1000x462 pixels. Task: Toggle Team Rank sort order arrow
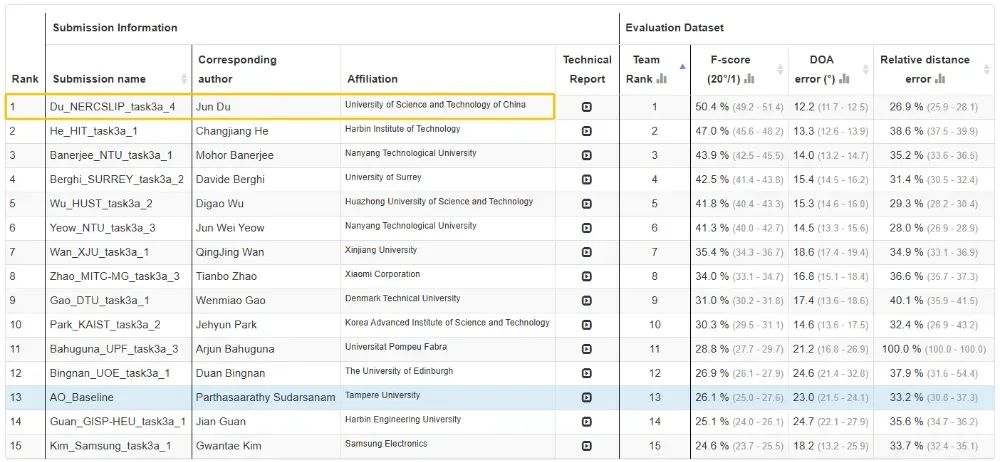683,66
